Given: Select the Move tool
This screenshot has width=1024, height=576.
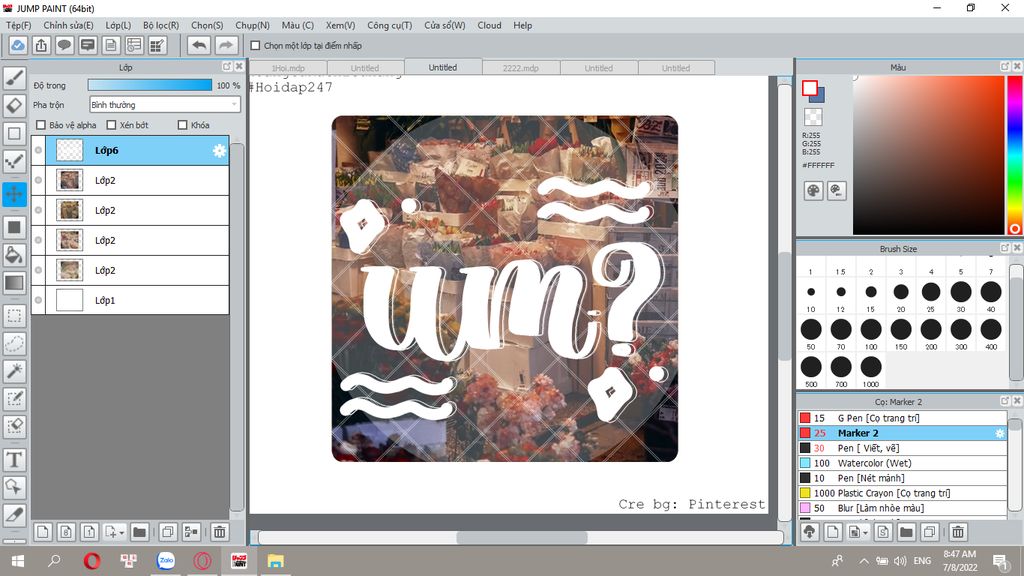Looking at the screenshot, I should tap(14, 194).
